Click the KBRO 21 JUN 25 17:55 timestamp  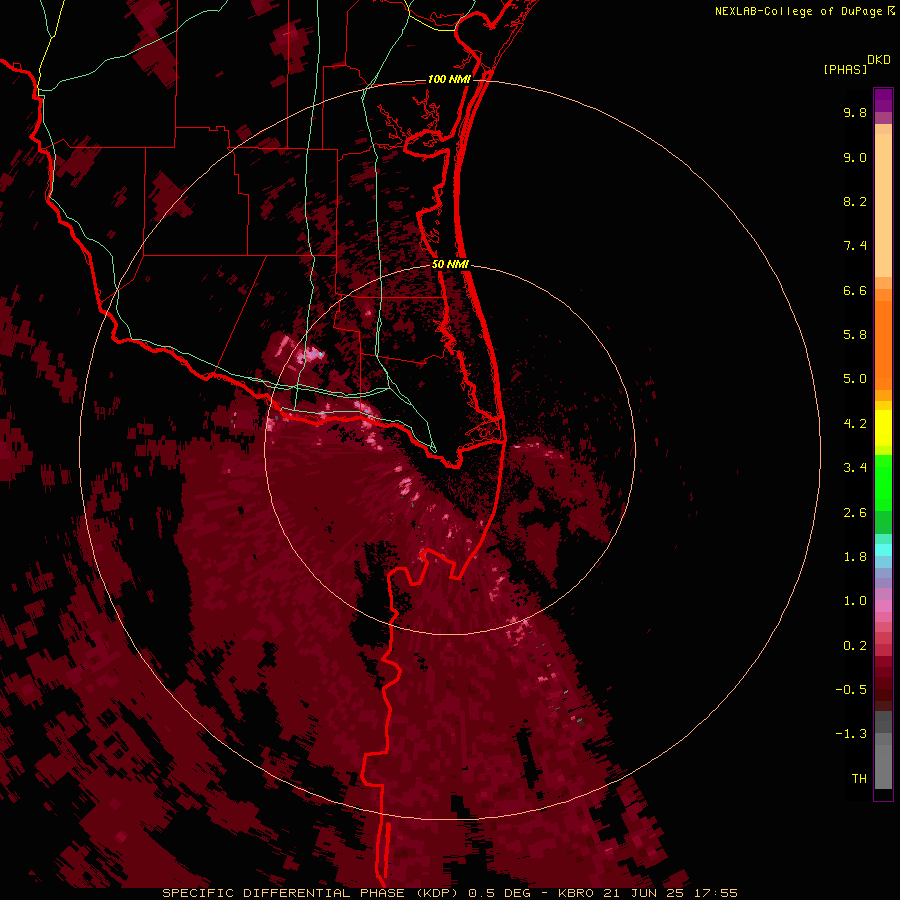[648, 893]
